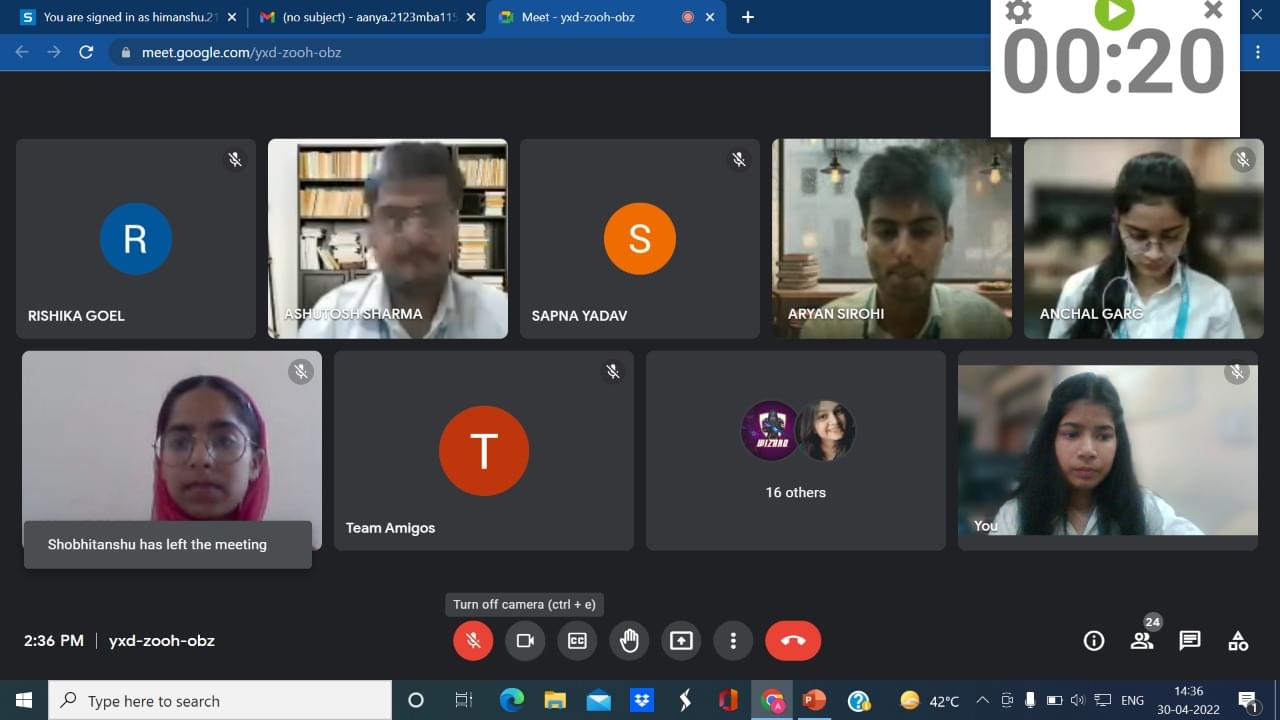This screenshot has height=720, width=1280.
Task: Raise hand in the meeting
Action: pyautogui.click(x=629, y=641)
